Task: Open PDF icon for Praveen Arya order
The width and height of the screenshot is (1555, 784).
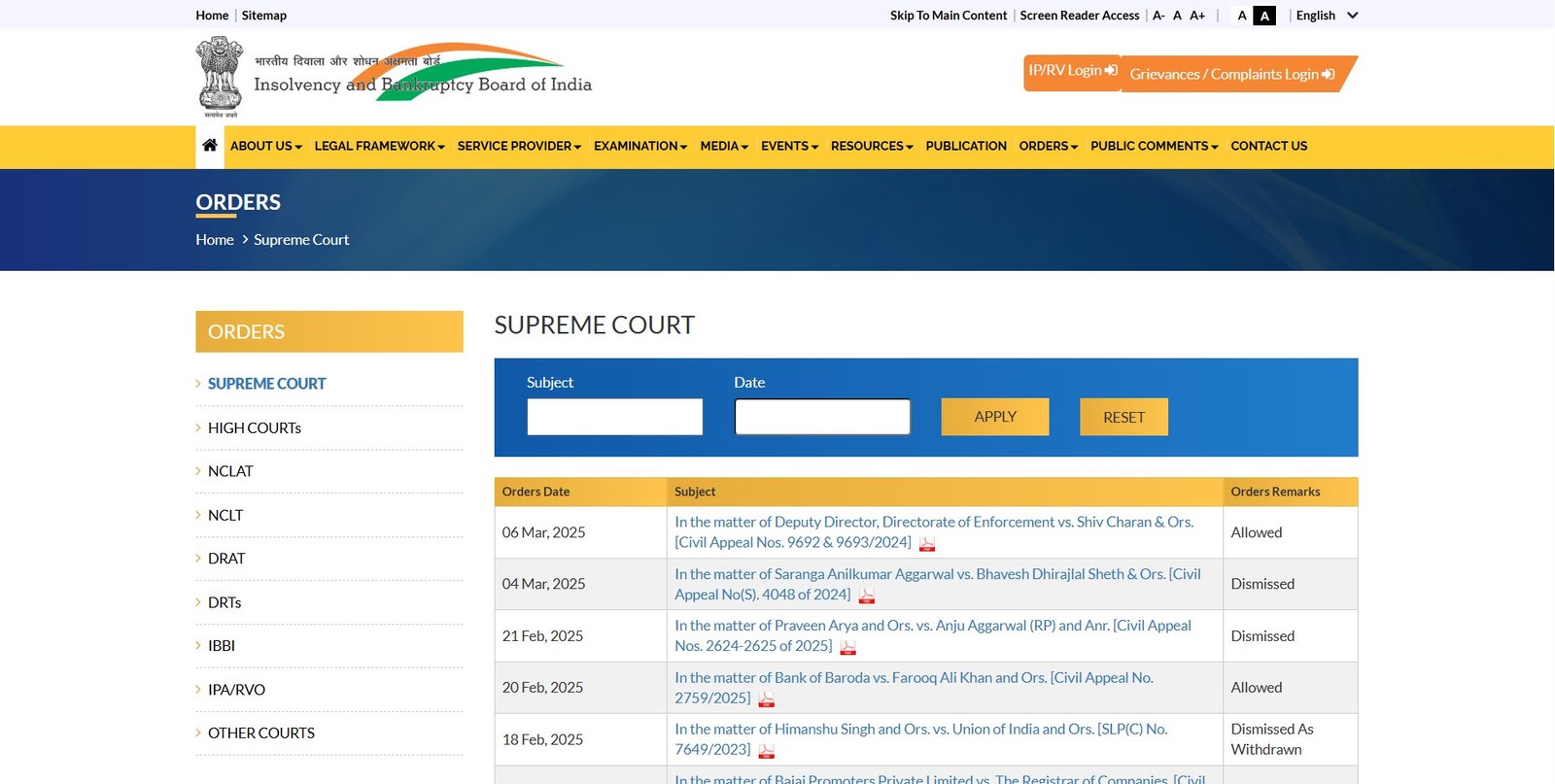Action: 848,648
